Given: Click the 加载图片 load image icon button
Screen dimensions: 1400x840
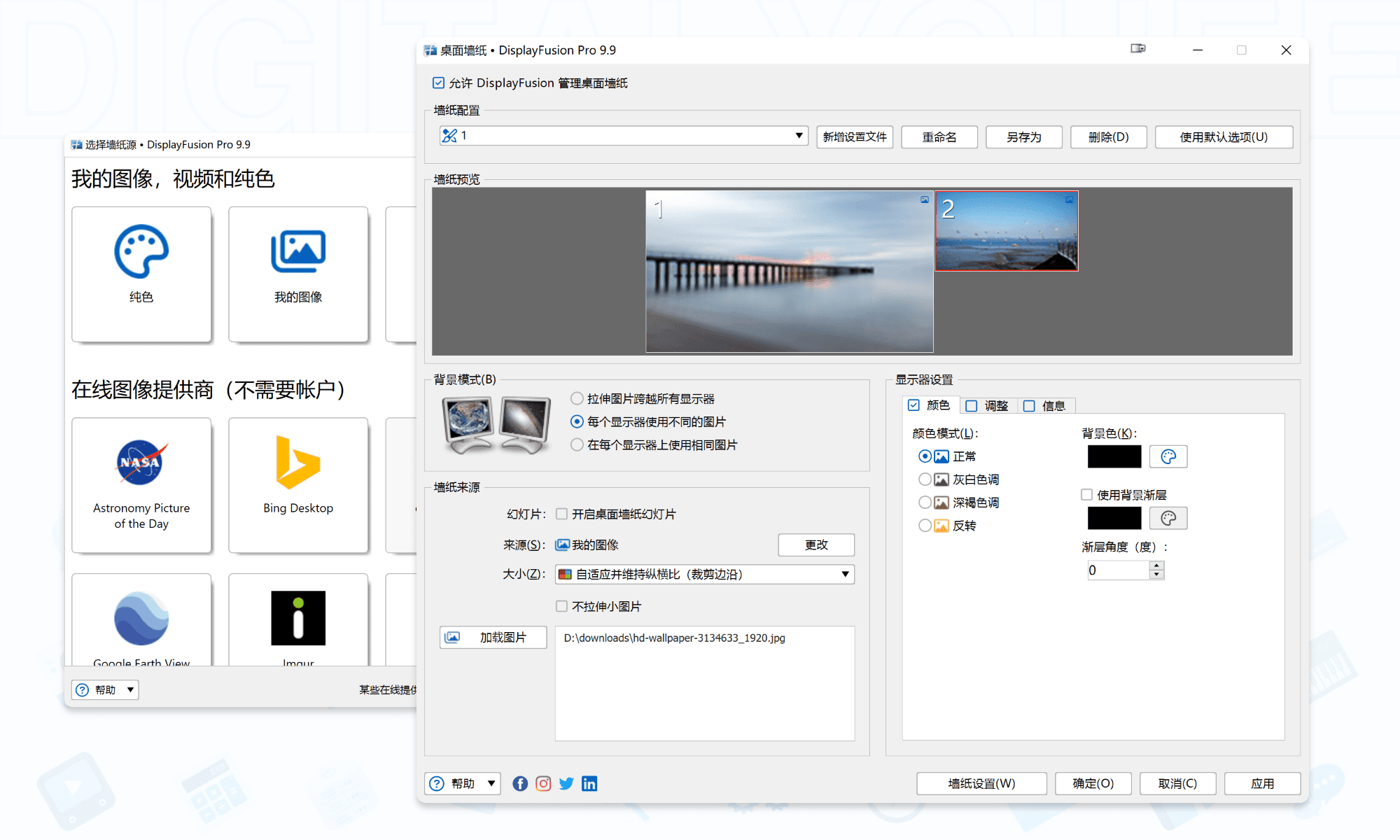Looking at the screenshot, I should click(x=492, y=637).
